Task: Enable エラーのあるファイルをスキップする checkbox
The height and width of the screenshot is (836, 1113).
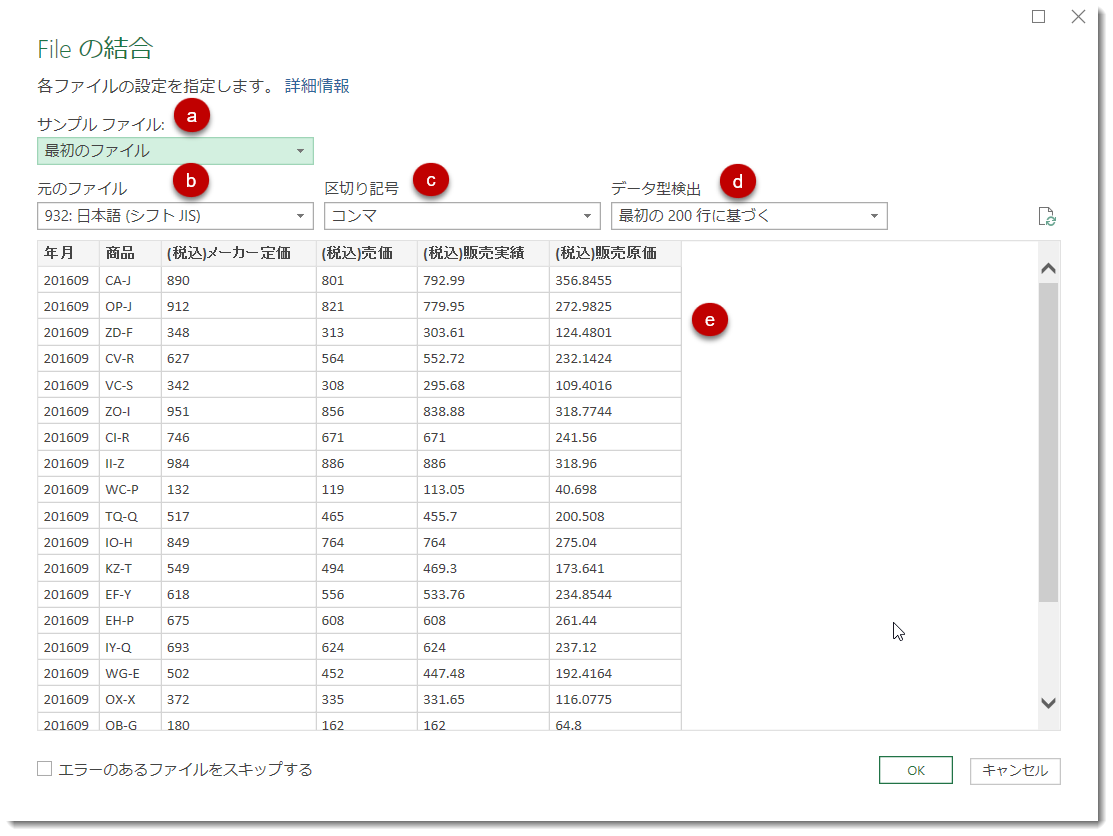Action: [45, 769]
